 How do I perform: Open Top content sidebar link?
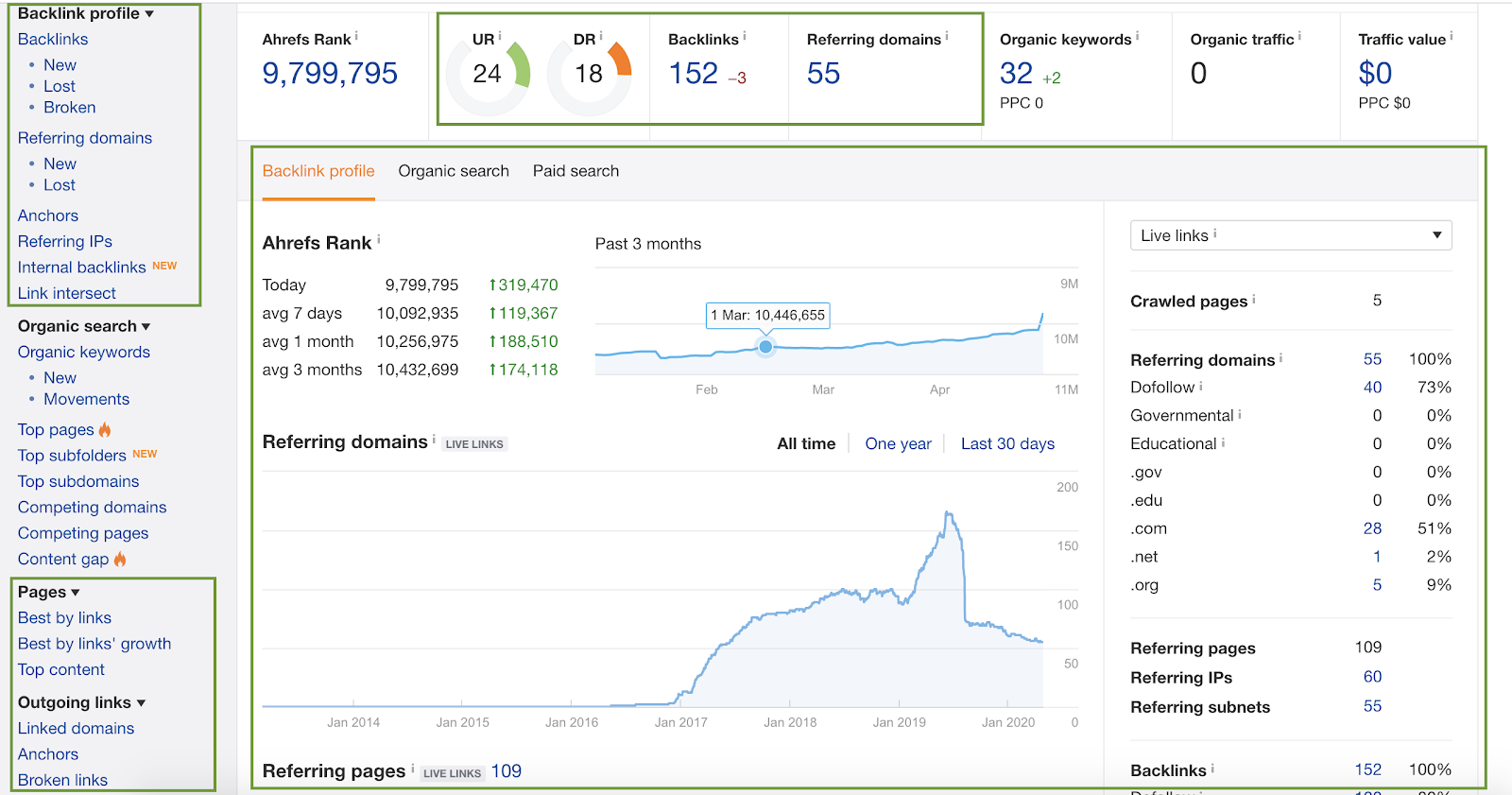point(61,669)
